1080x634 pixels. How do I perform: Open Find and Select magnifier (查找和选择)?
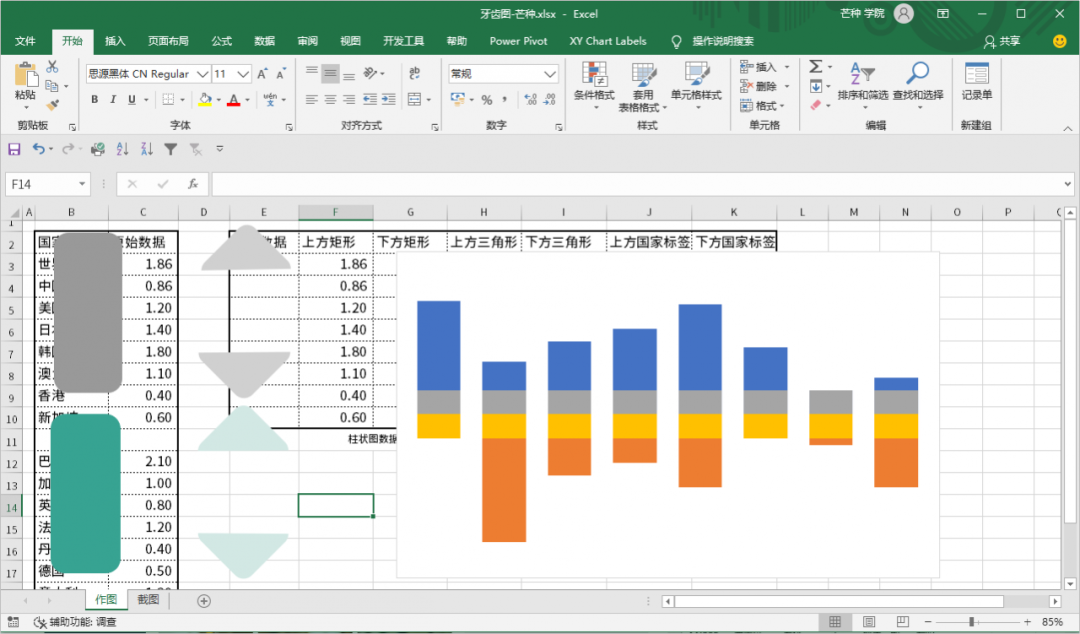(917, 80)
